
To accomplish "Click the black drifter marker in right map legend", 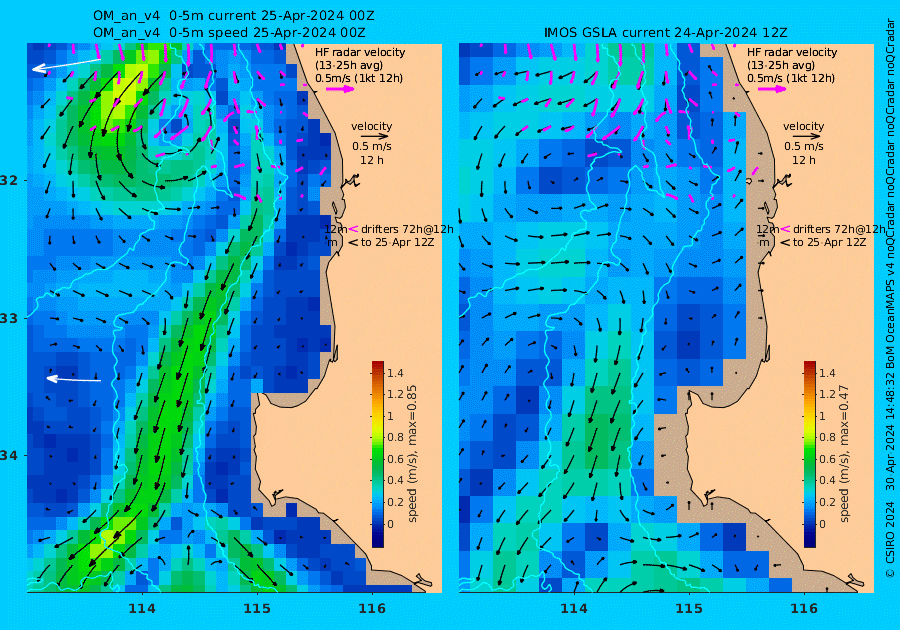I will (x=785, y=242).
